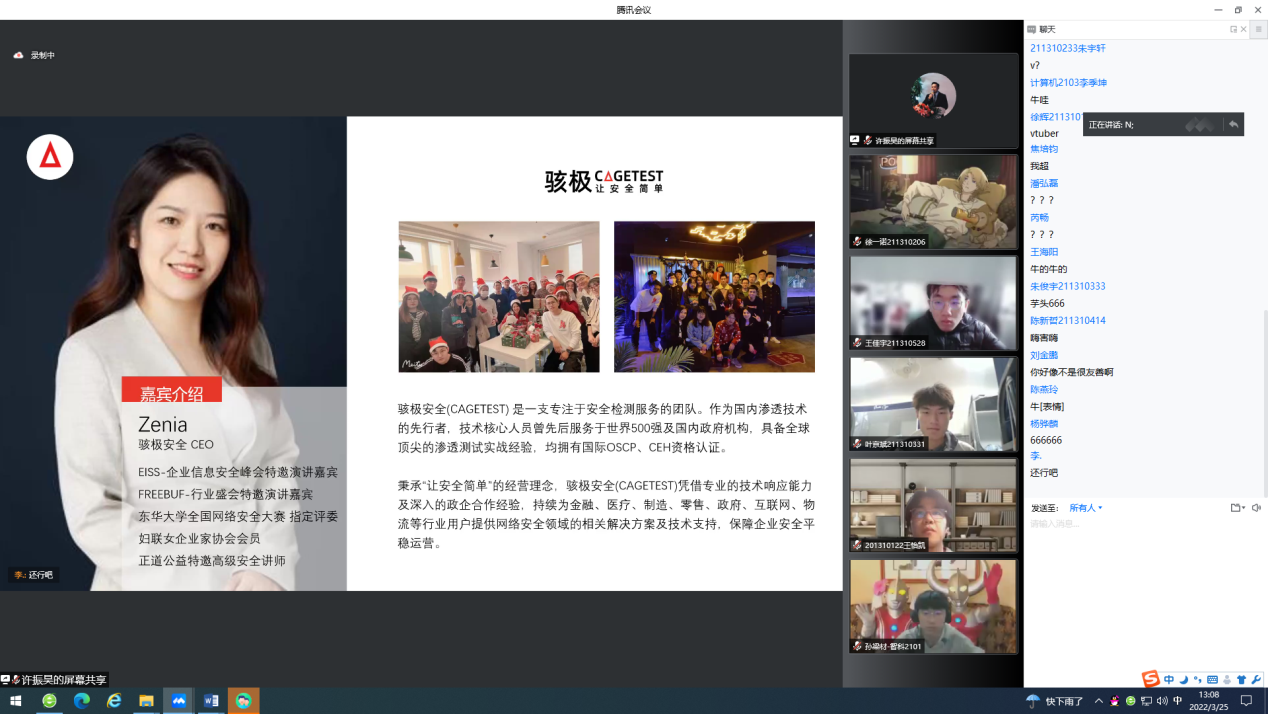Select 王佳宇211310528 video thumbnail
The width and height of the screenshot is (1268, 714).
tap(933, 302)
